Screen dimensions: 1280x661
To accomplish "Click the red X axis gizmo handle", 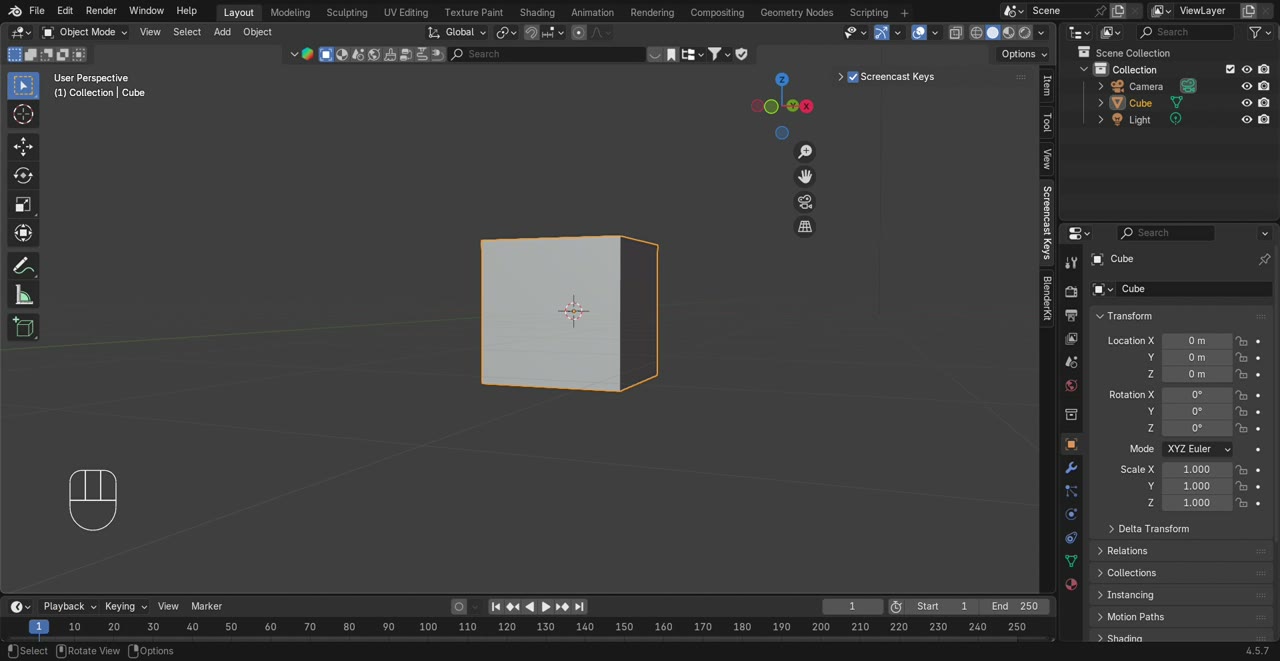I will [x=806, y=106].
